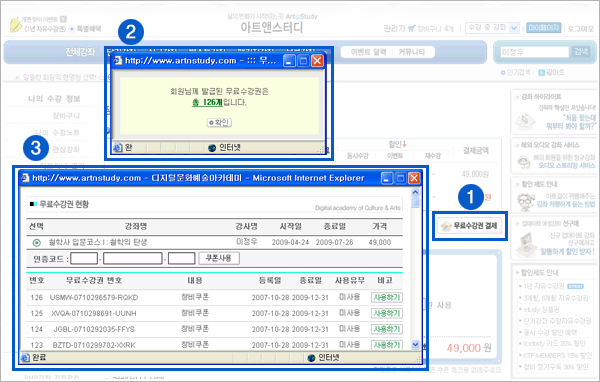Open the 총 126개 link in popup
600x382 pixels.
207,102
